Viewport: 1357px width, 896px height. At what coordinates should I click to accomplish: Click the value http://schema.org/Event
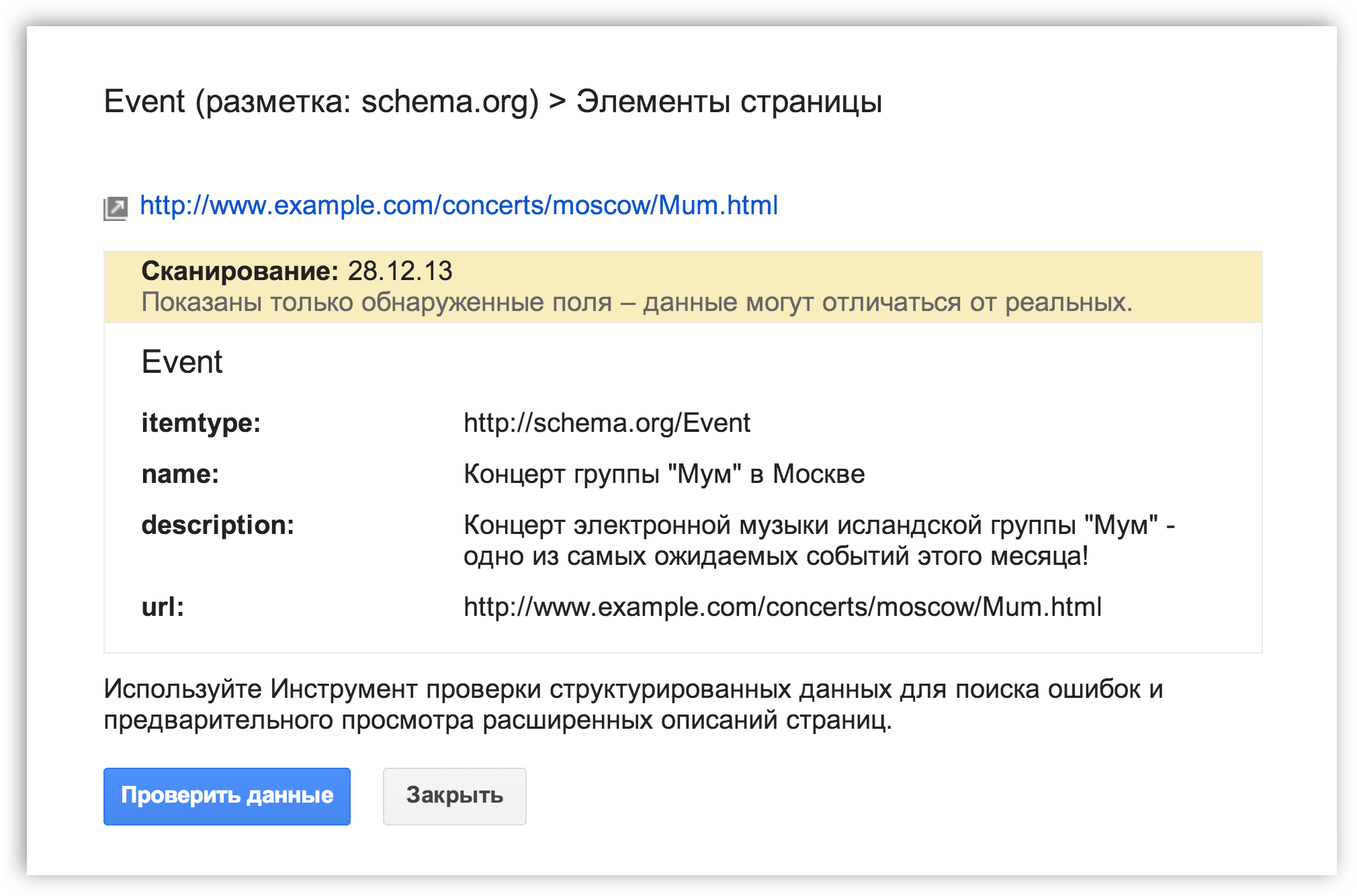click(607, 423)
